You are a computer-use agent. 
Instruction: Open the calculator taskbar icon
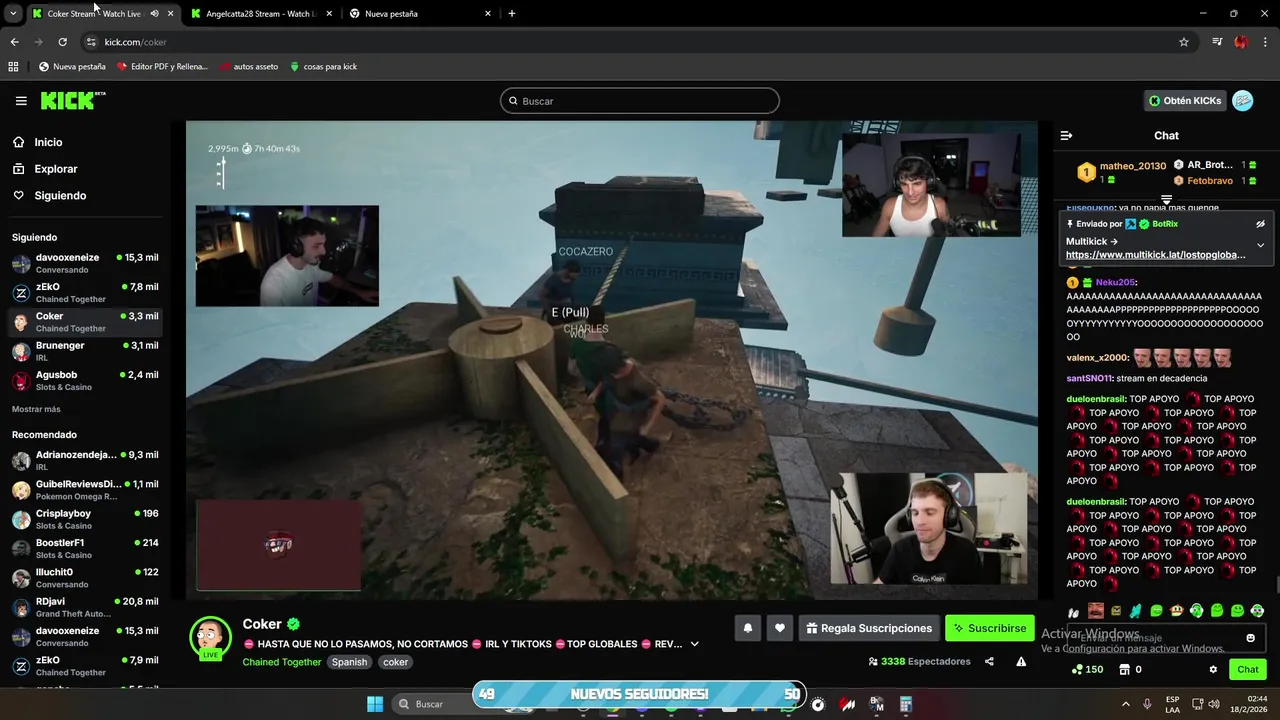pyautogui.click(x=905, y=704)
